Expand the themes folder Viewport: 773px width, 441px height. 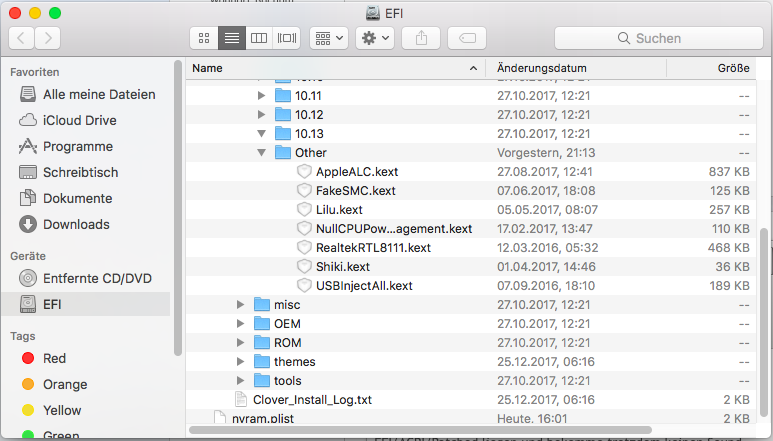(x=241, y=362)
